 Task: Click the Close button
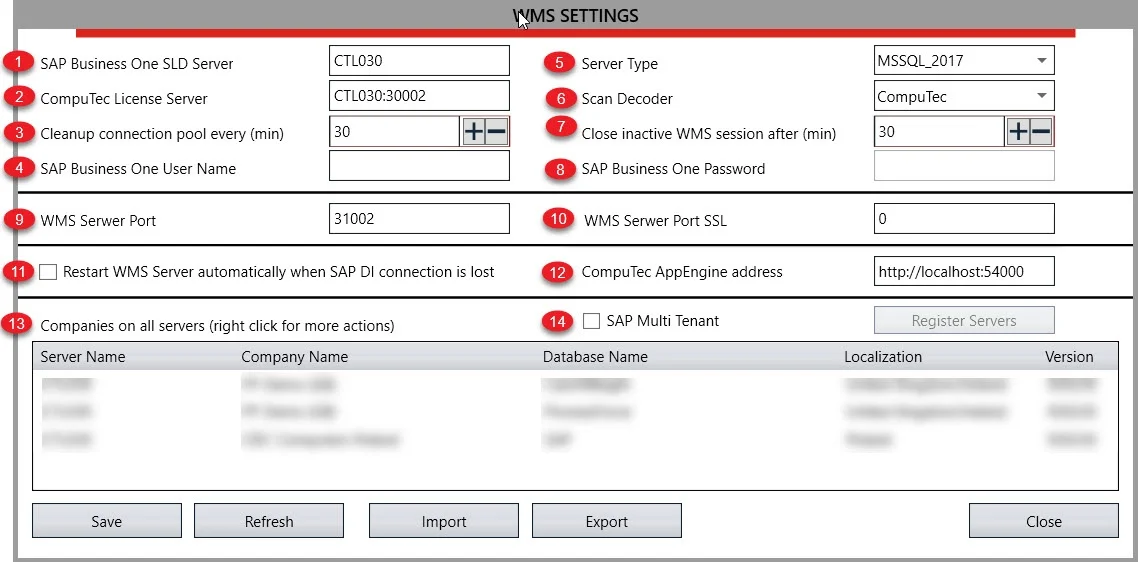pyautogui.click(x=1044, y=521)
